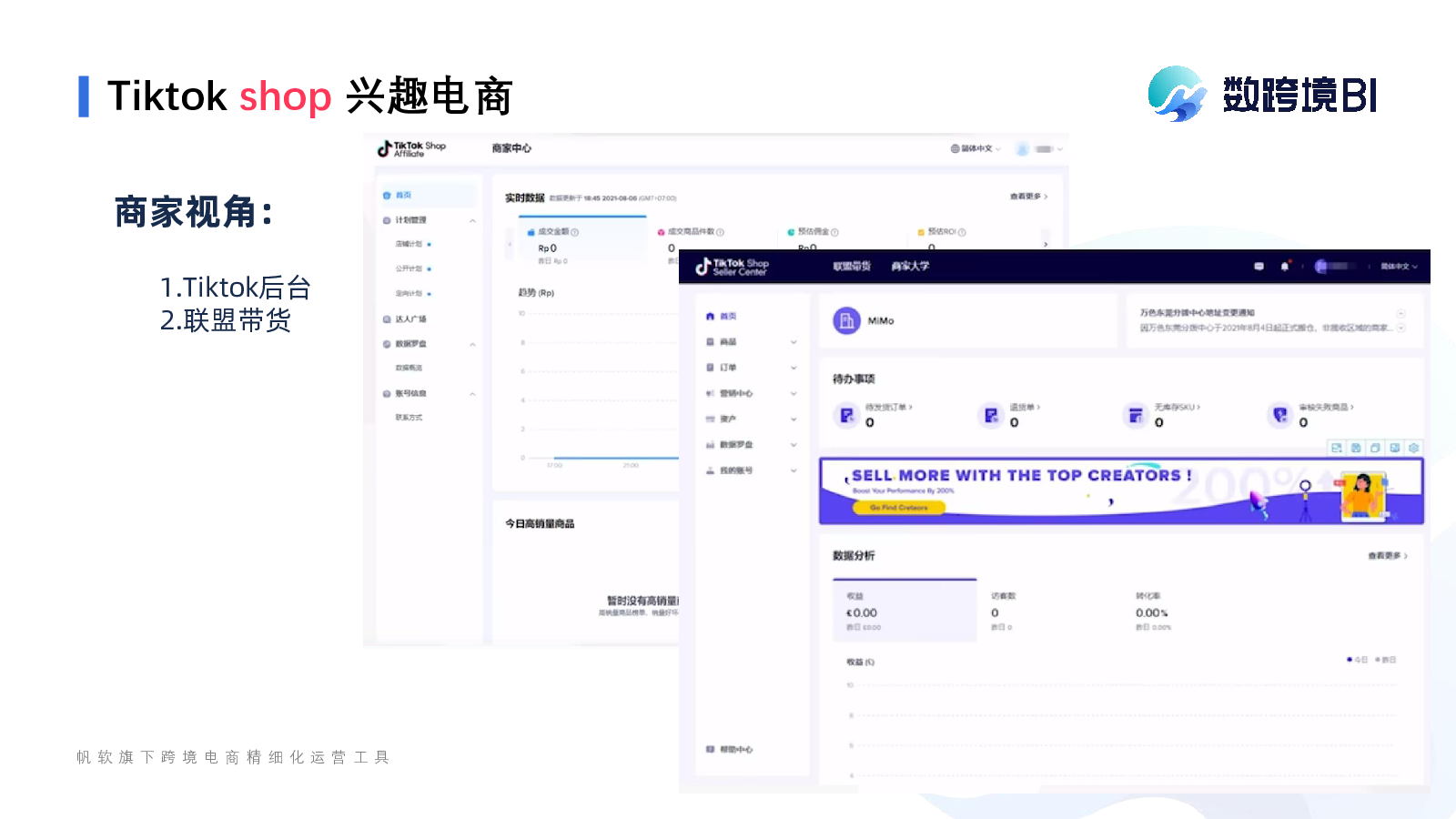This screenshot has width=1456, height=819.
Task: Expand 我的账号 menu chevron in Seller Center
Action: (x=794, y=470)
